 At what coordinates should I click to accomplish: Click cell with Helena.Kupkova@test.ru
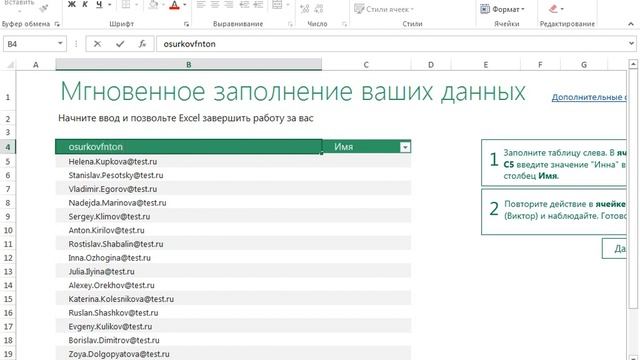point(189,162)
